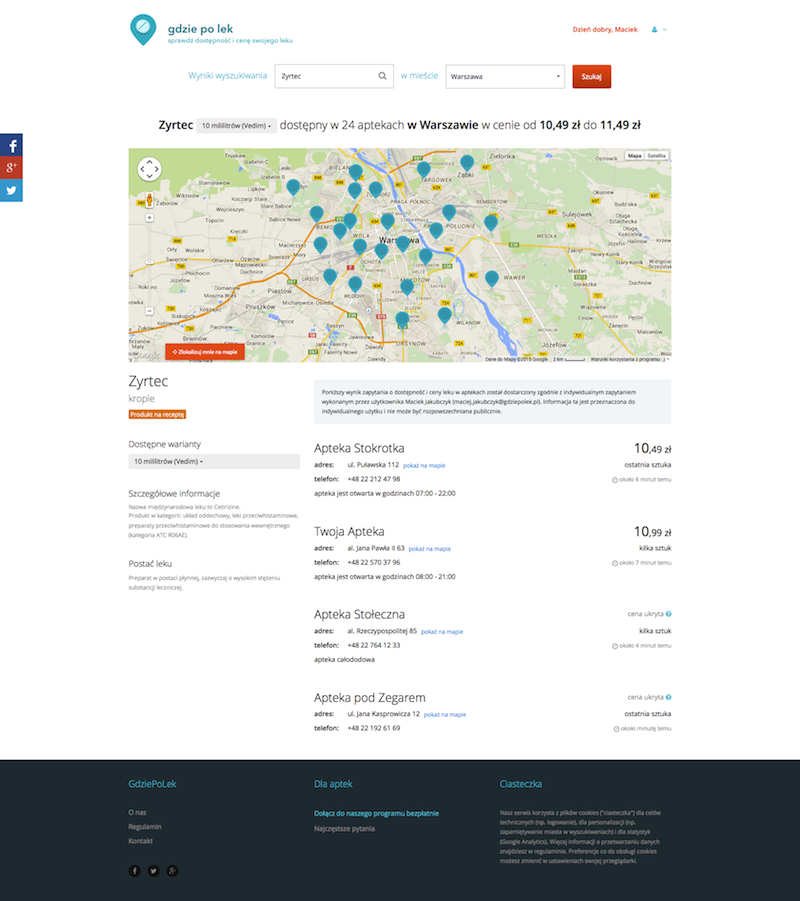Click the map zoom slider handle
The height and width of the screenshot is (901, 800).
[149, 262]
